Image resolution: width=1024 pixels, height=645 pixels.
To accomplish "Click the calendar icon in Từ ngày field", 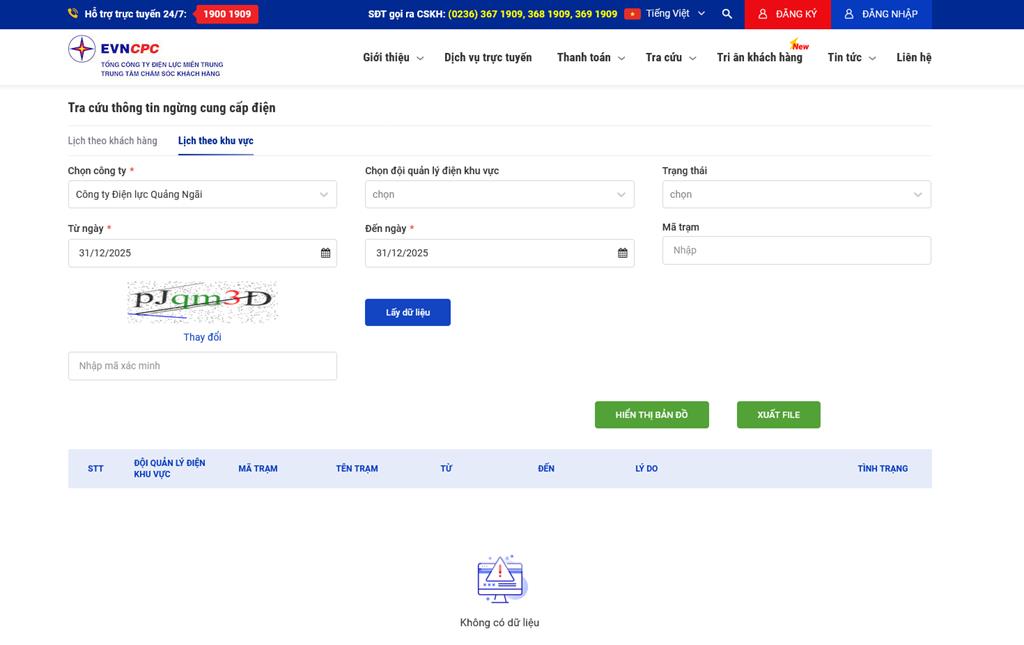I will pos(325,253).
